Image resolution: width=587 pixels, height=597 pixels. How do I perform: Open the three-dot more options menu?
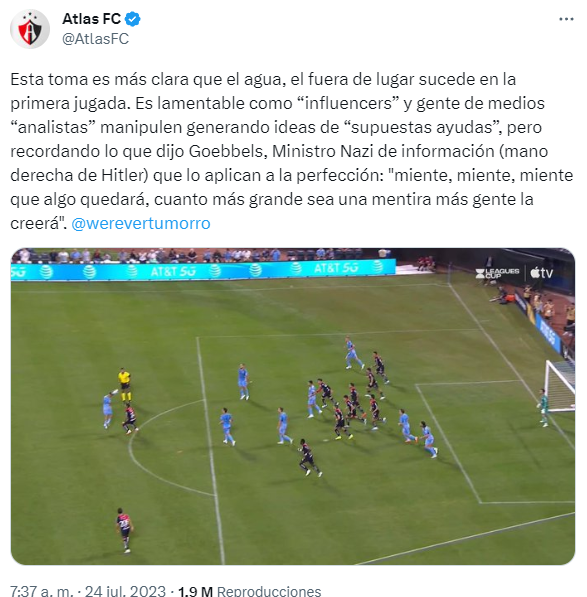click(x=566, y=19)
